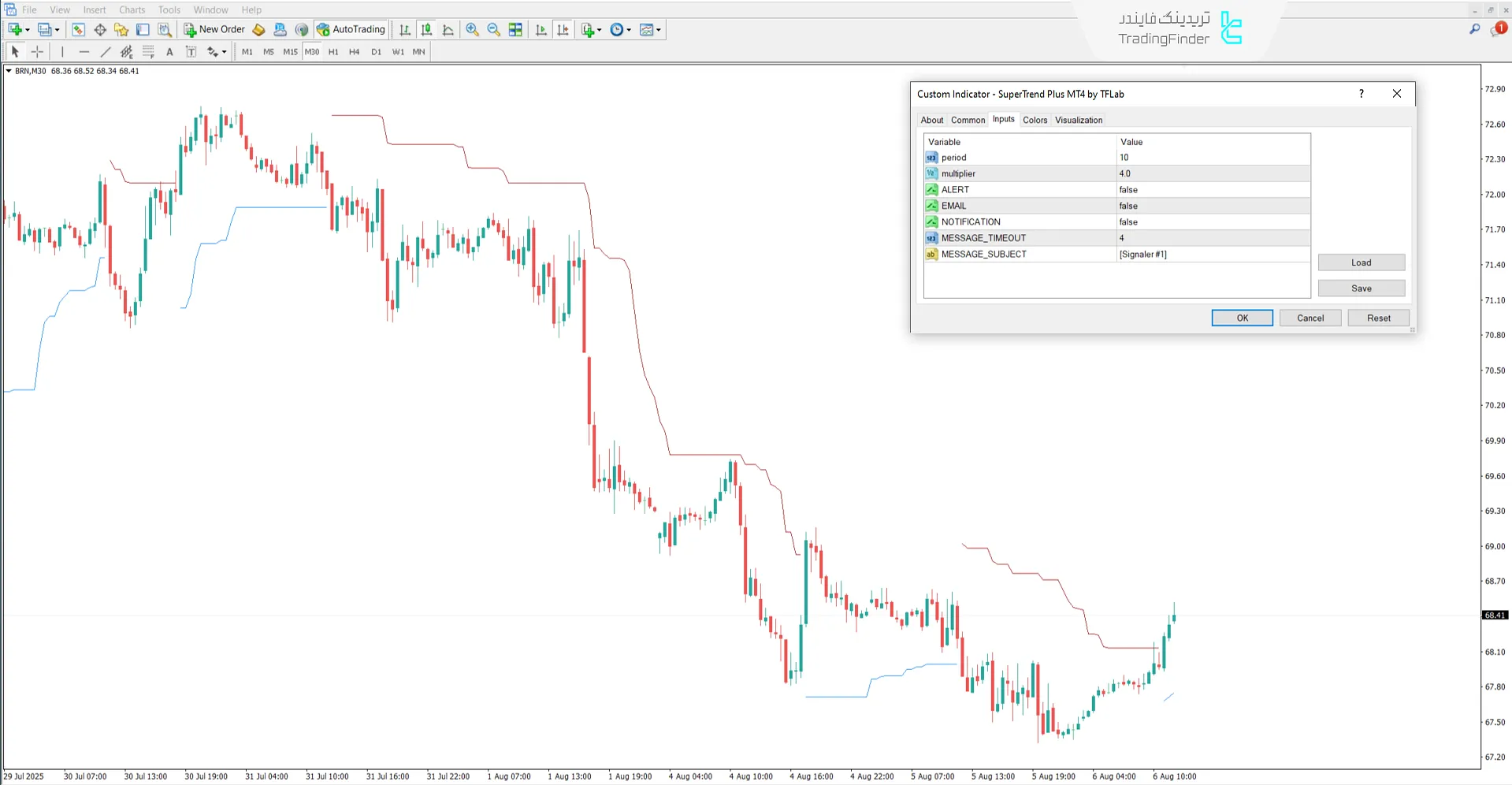Image resolution: width=1512 pixels, height=785 pixels.
Task: Select the trendline drawing tool
Action: (x=106, y=52)
